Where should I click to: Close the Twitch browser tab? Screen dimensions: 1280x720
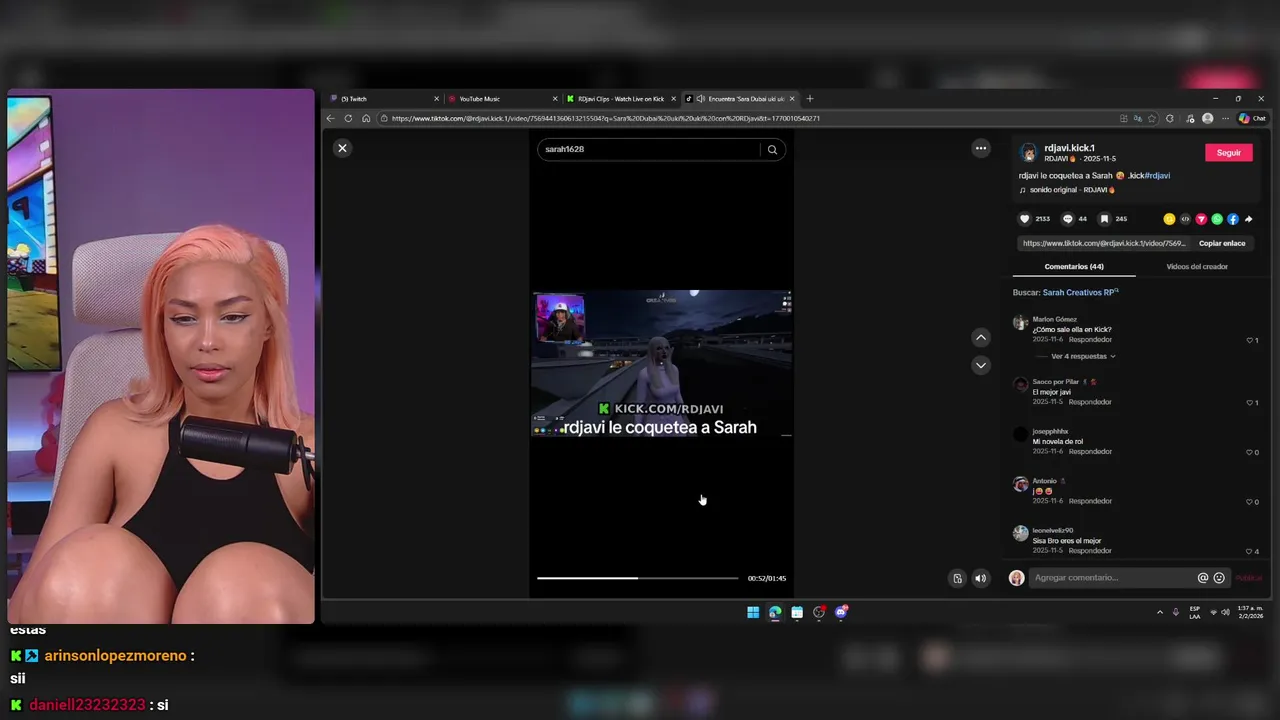coord(436,99)
